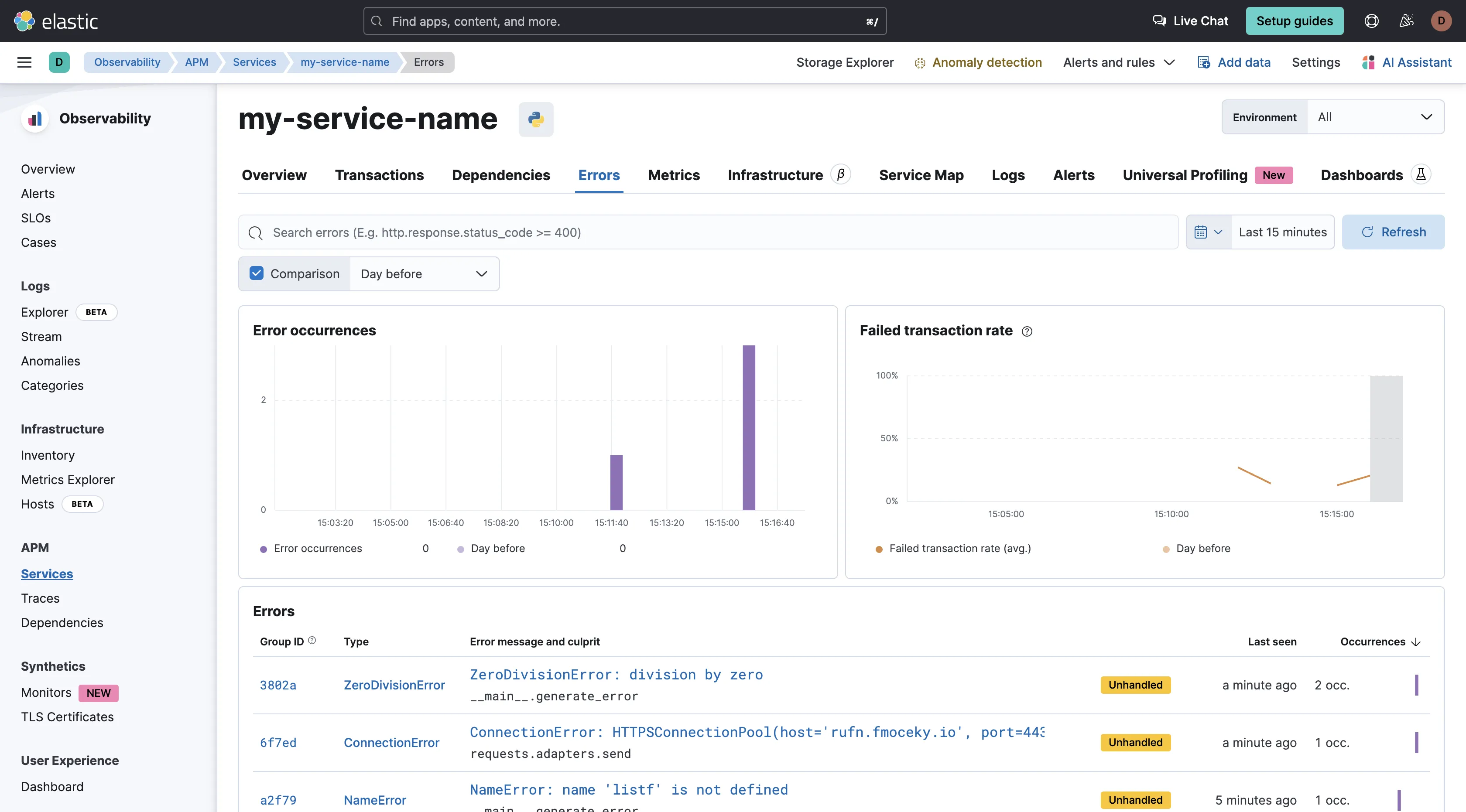Image resolution: width=1466 pixels, height=812 pixels.
Task: Uncheck the Comparison checkbox
Action: click(x=257, y=273)
